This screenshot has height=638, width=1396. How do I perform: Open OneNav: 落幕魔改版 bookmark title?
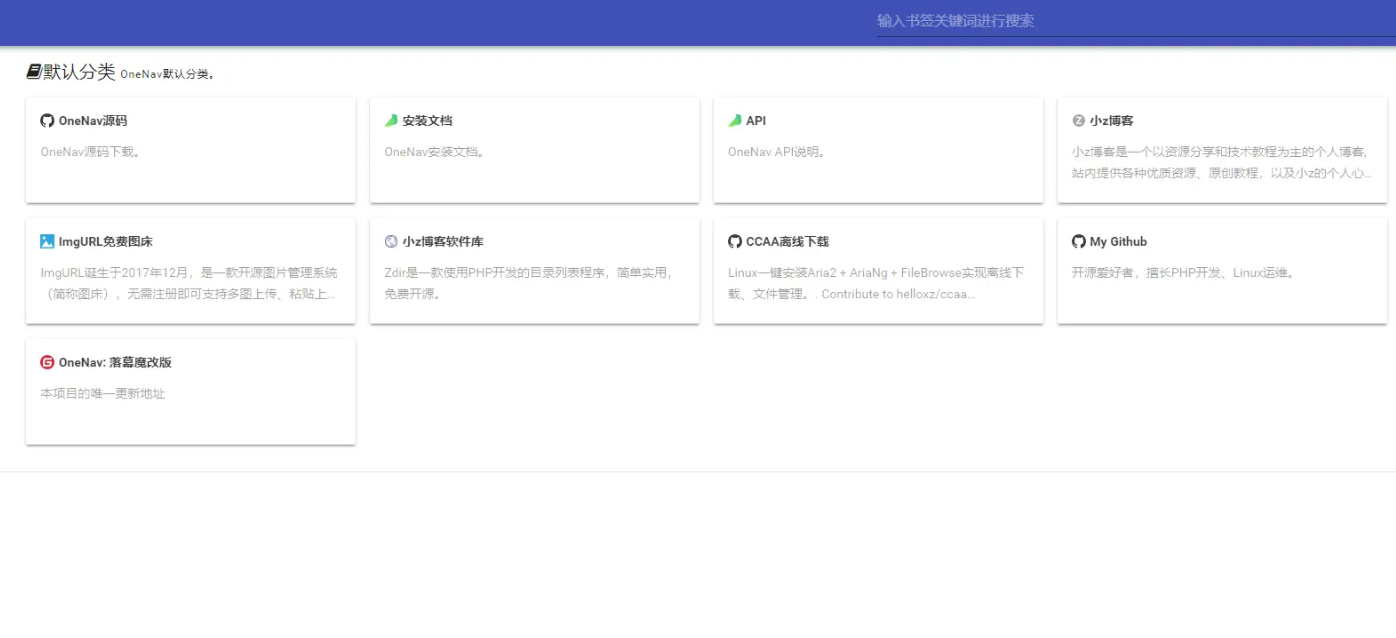115,362
